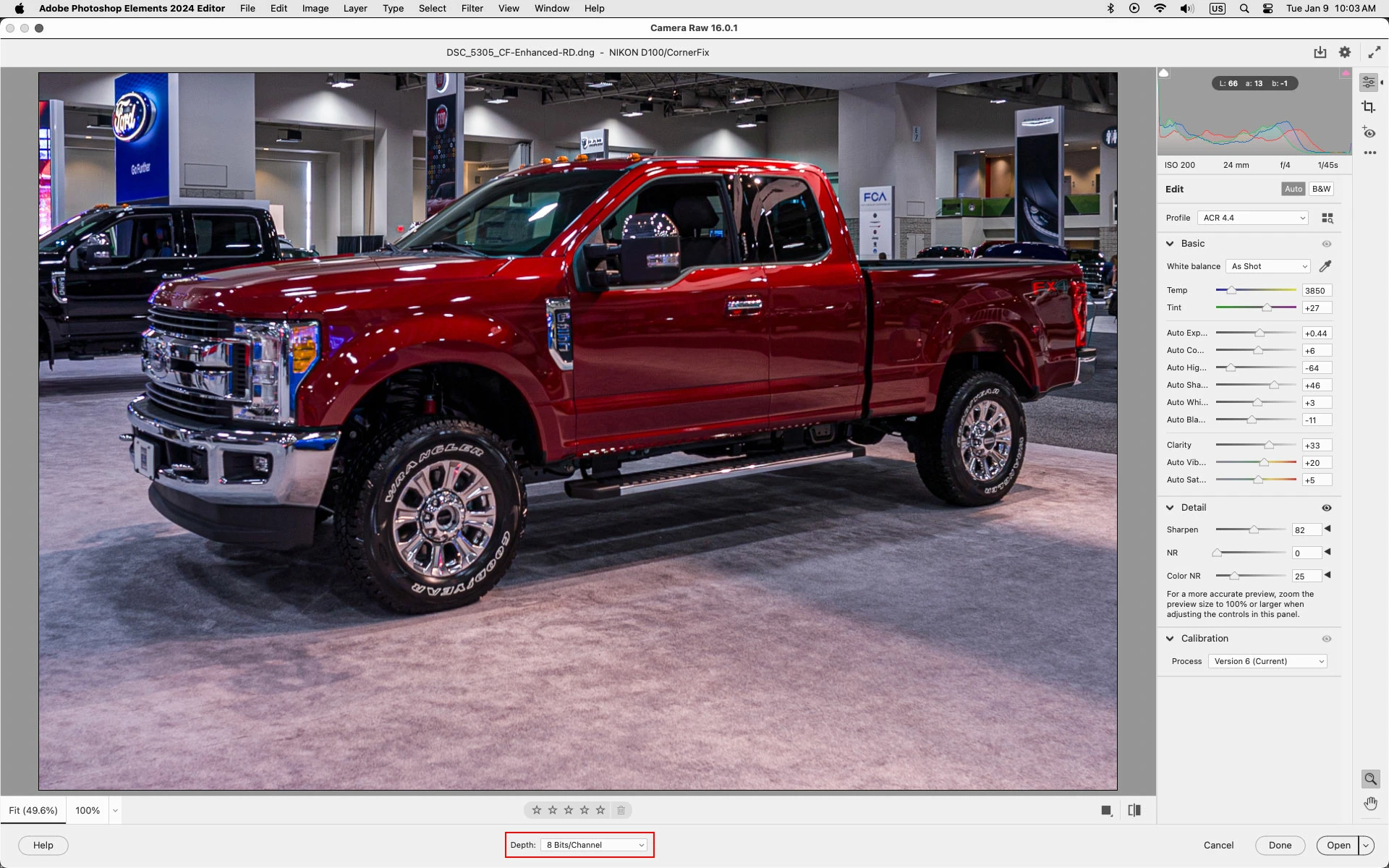Toggle Basic panel visibility eye
The width and height of the screenshot is (1389, 868).
click(x=1327, y=244)
